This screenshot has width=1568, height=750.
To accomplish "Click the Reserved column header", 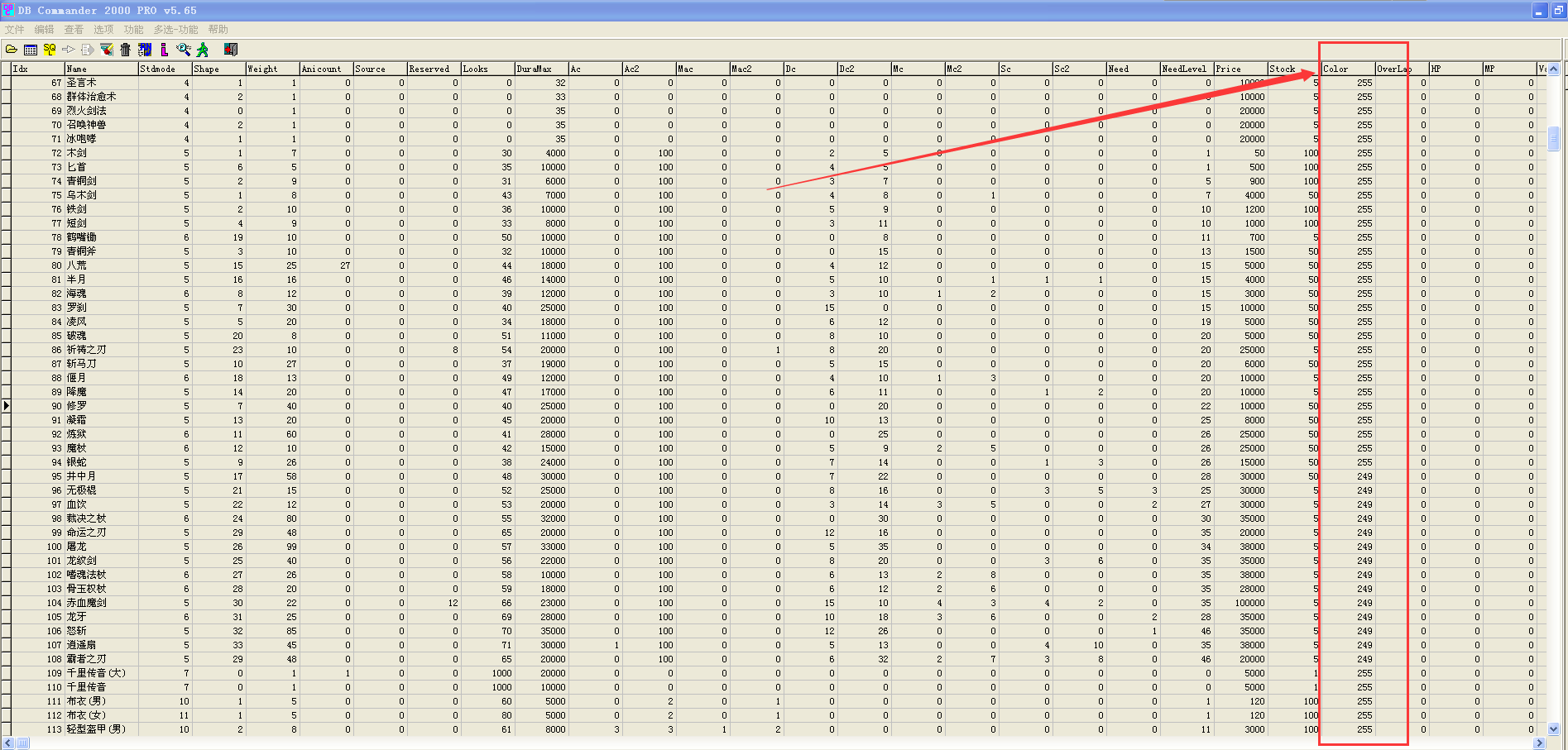I will [434, 69].
